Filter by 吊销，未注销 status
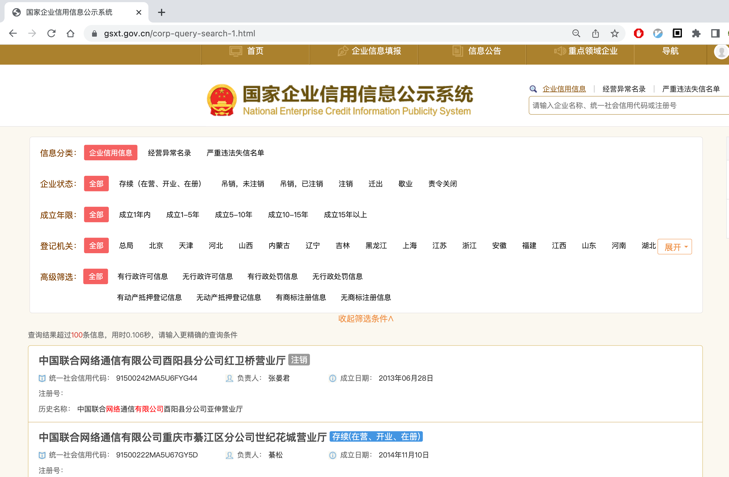 [x=243, y=184]
